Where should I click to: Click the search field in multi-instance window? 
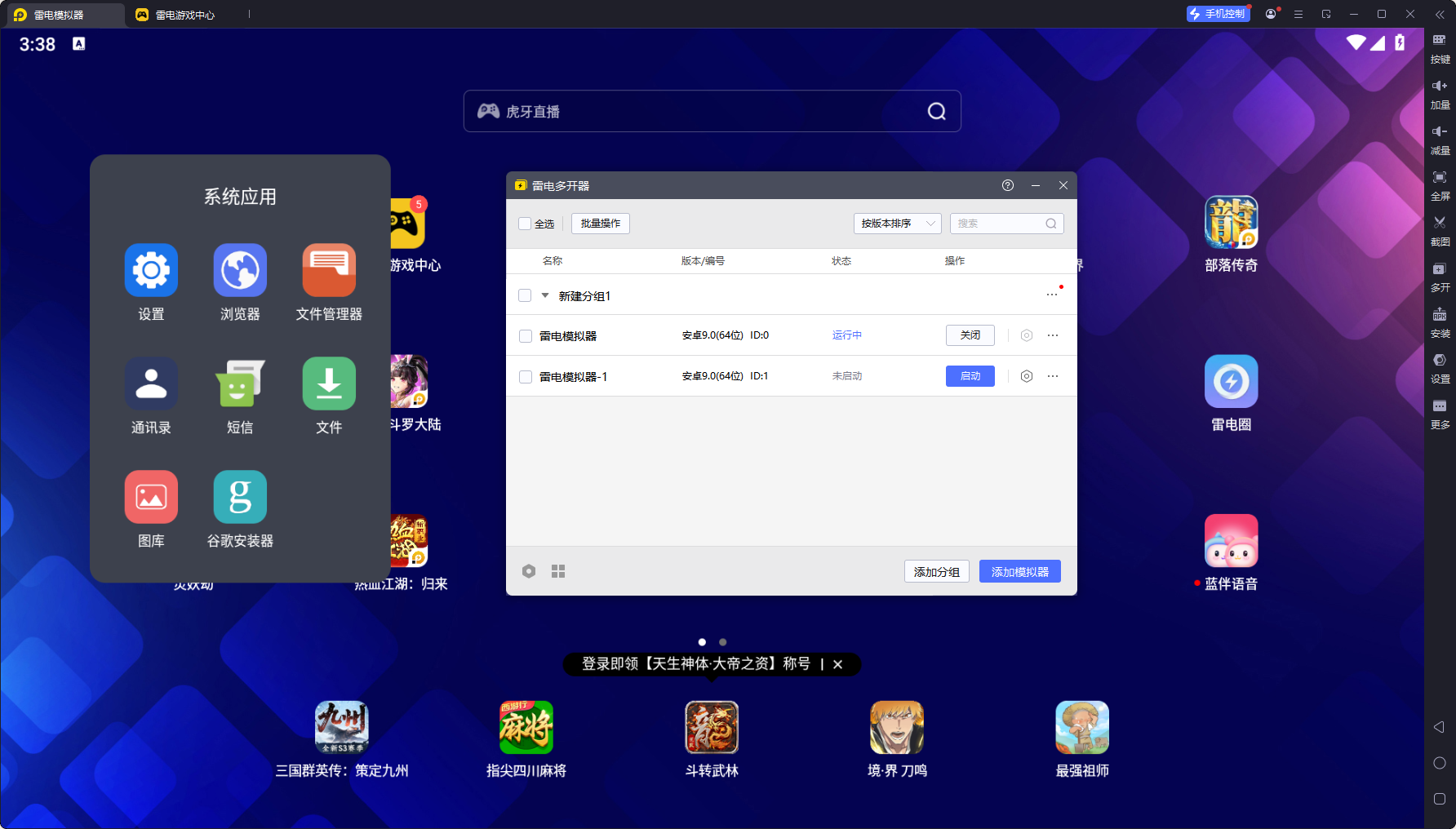(x=1000, y=224)
